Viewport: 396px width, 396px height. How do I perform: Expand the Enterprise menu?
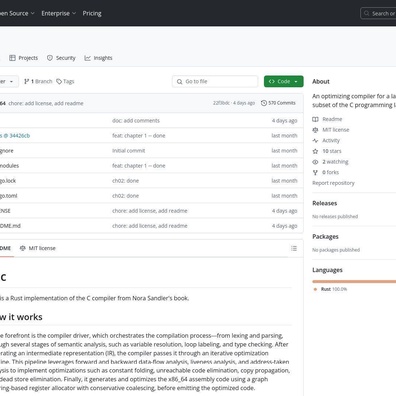click(x=59, y=13)
